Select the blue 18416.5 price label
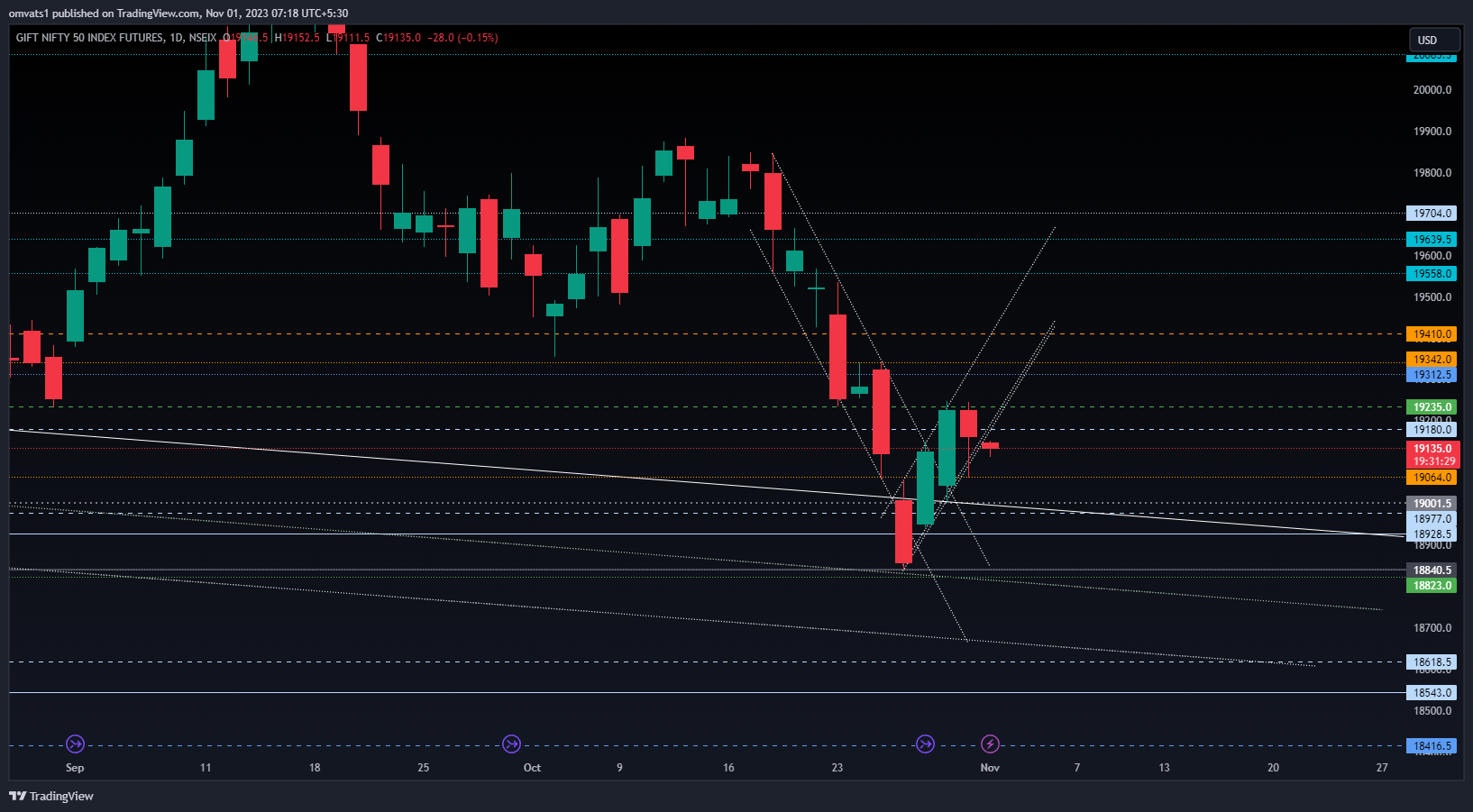Image resolution: width=1473 pixels, height=812 pixels. (1432, 746)
